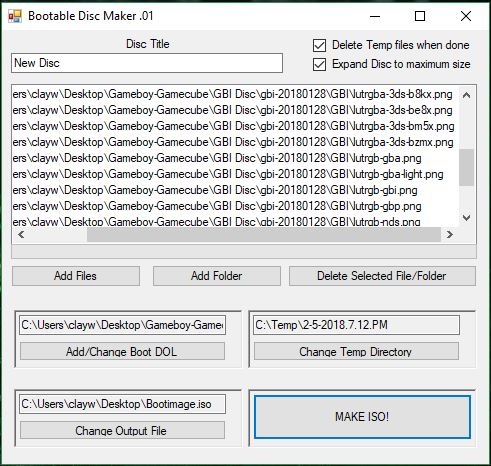
Task: Toggle Expand Disc to maximum size
Action: pyautogui.click(x=319, y=64)
